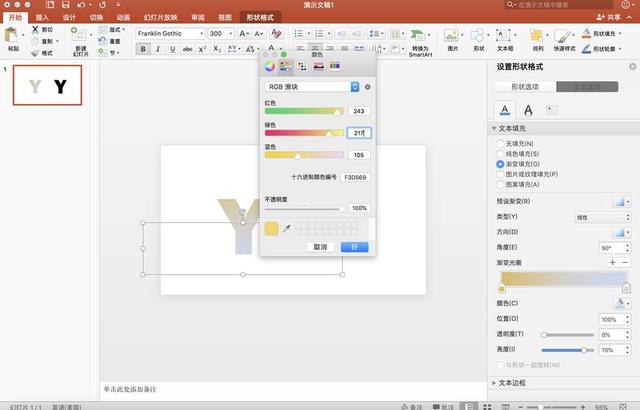
Task: Expand the Text Outline (文本边框) section
Action: pos(494,383)
